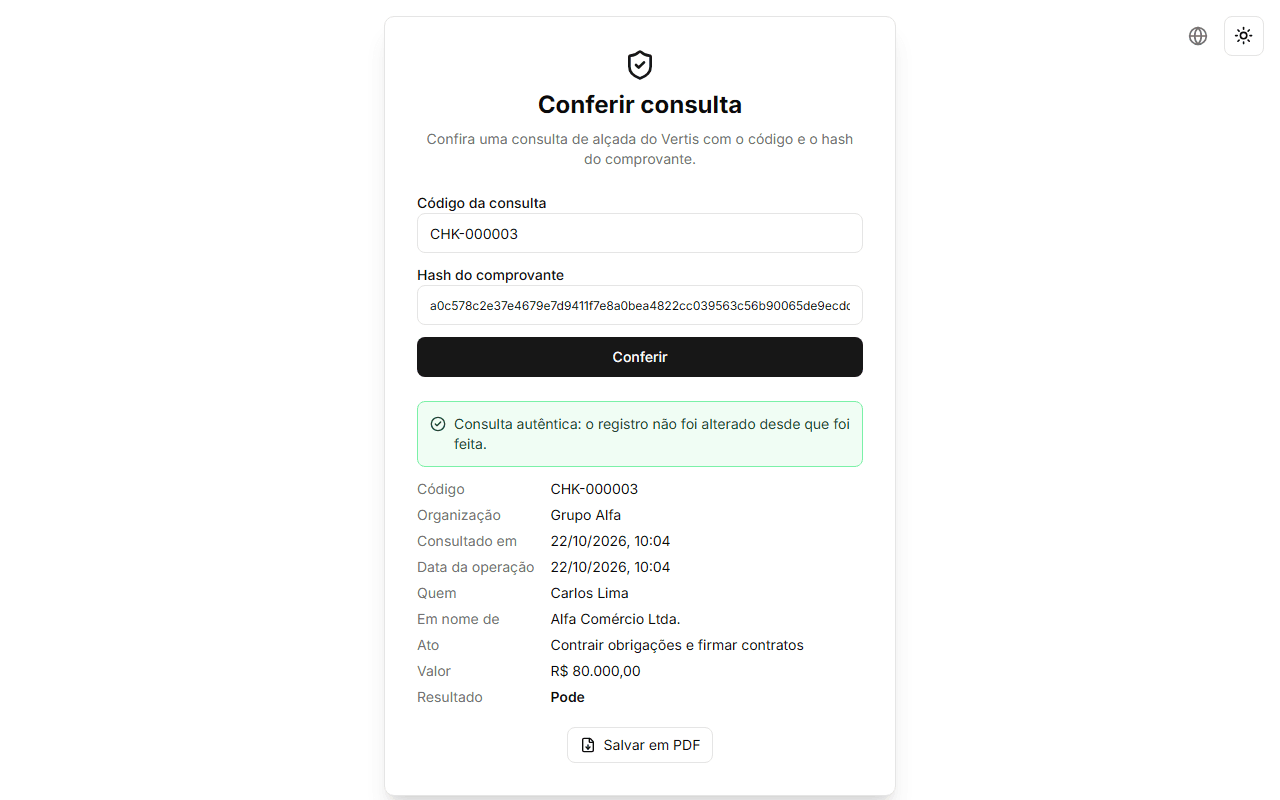1280x800 pixels.
Task: Click the R$ 80.000,00 amount
Action: click(x=596, y=671)
